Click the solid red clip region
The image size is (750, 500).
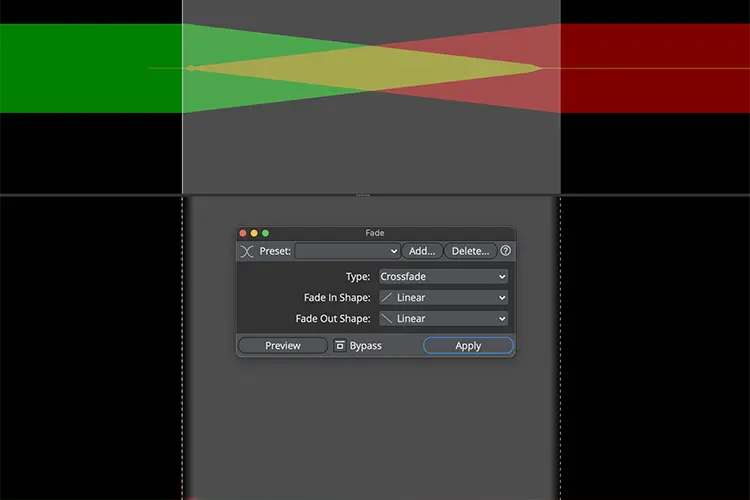[655, 68]
